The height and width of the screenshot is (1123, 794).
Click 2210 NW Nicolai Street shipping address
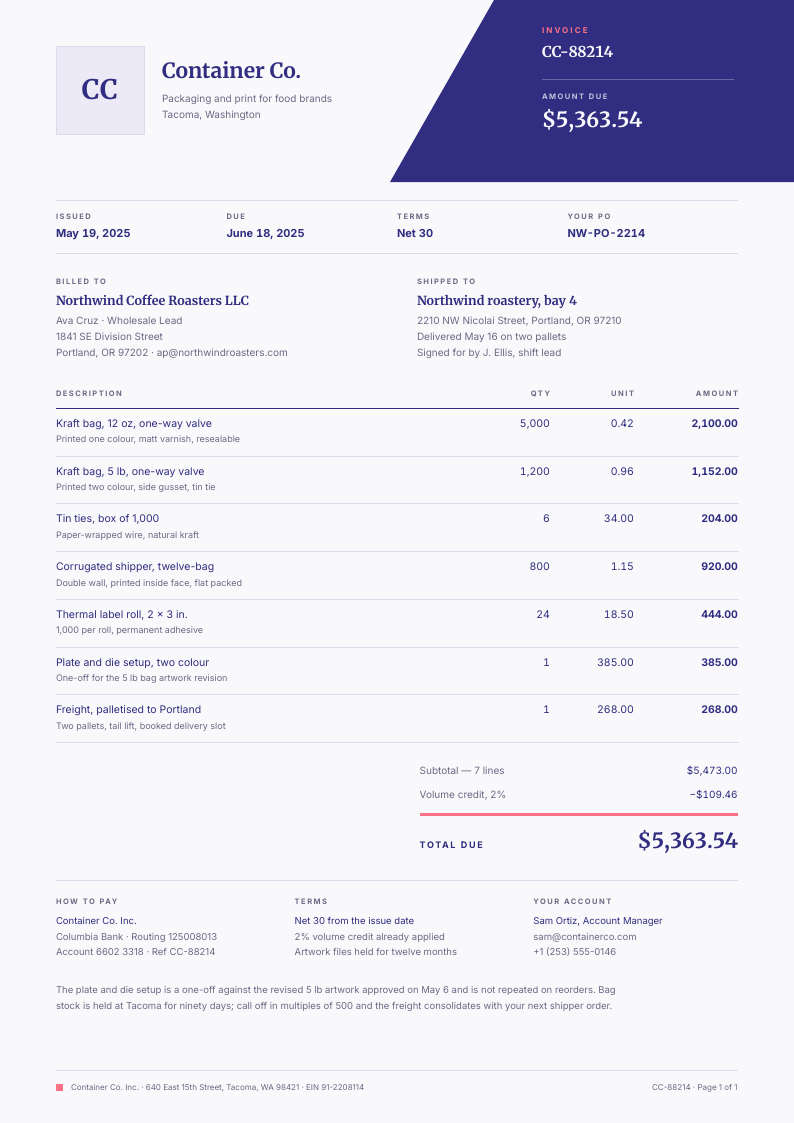tap(519, 320)
